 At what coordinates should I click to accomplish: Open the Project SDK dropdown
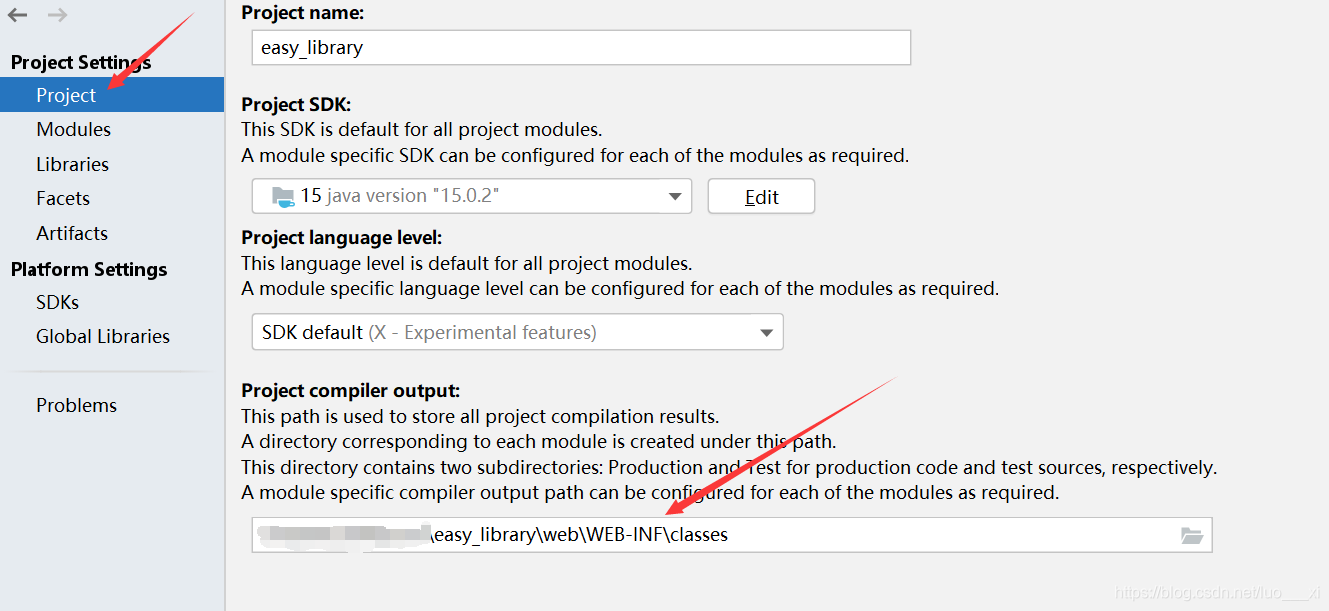tap(471, 196)
